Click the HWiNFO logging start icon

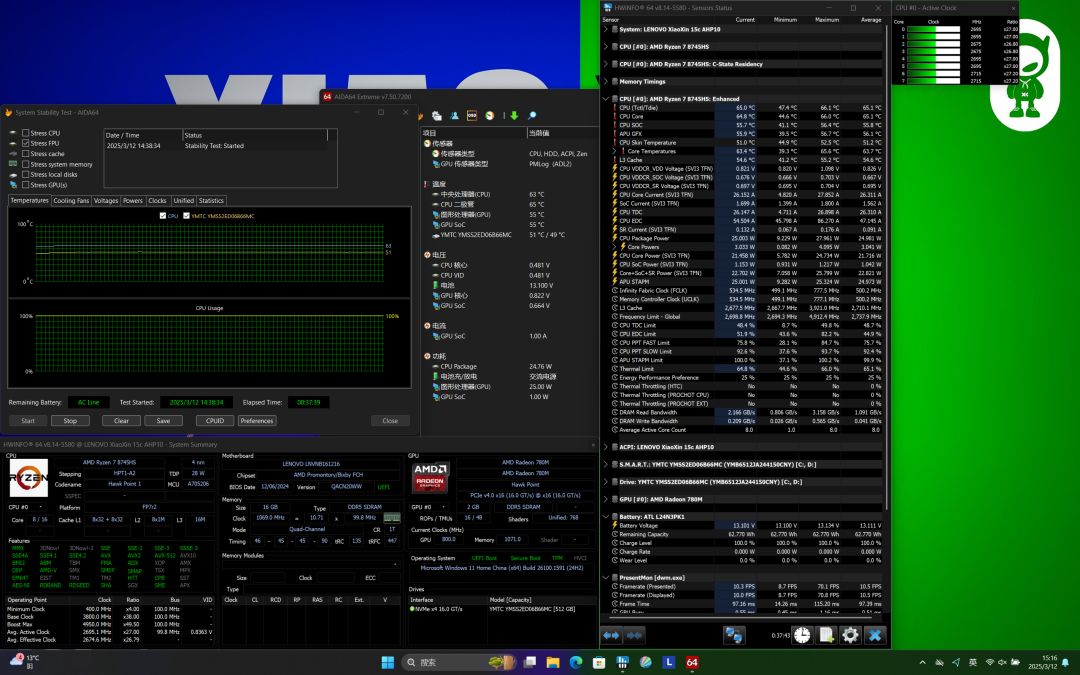tap(827, 635)
